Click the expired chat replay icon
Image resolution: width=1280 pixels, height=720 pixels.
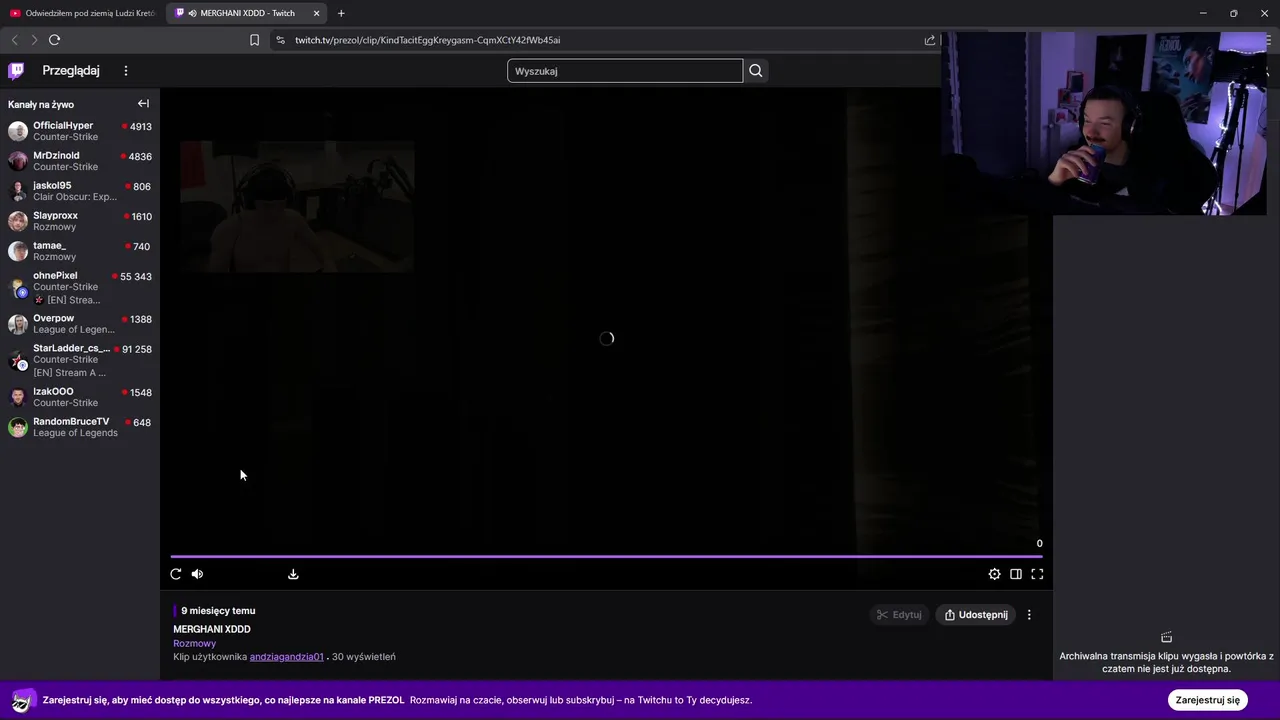pos(1166,637)
